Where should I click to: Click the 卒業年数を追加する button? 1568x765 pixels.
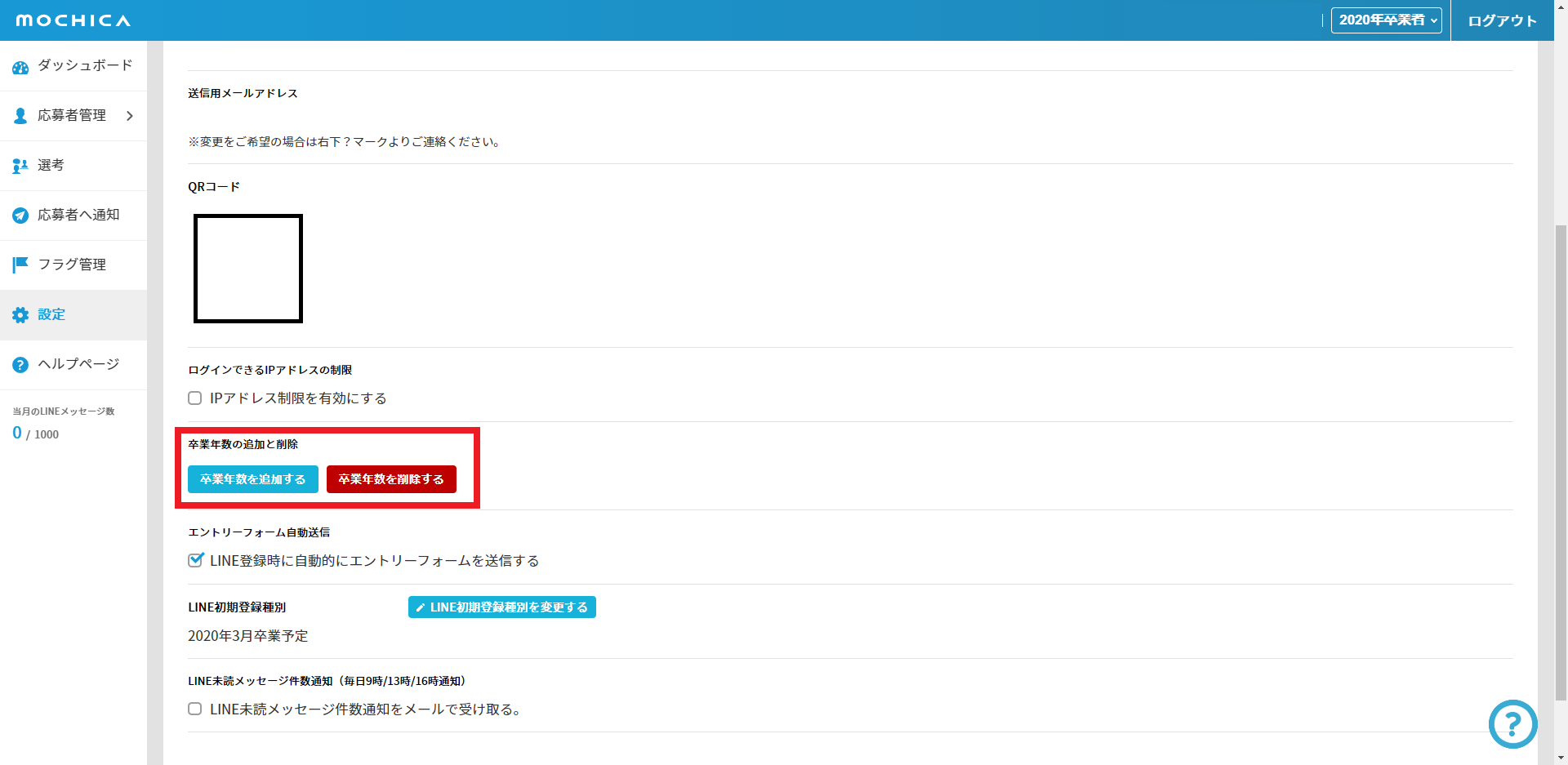click(252, 479)
